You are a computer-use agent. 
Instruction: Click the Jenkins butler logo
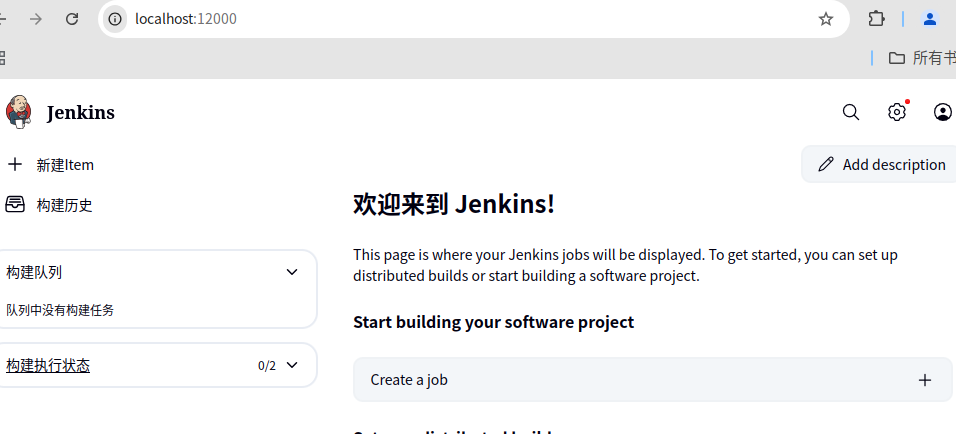(x=18, y=112)
